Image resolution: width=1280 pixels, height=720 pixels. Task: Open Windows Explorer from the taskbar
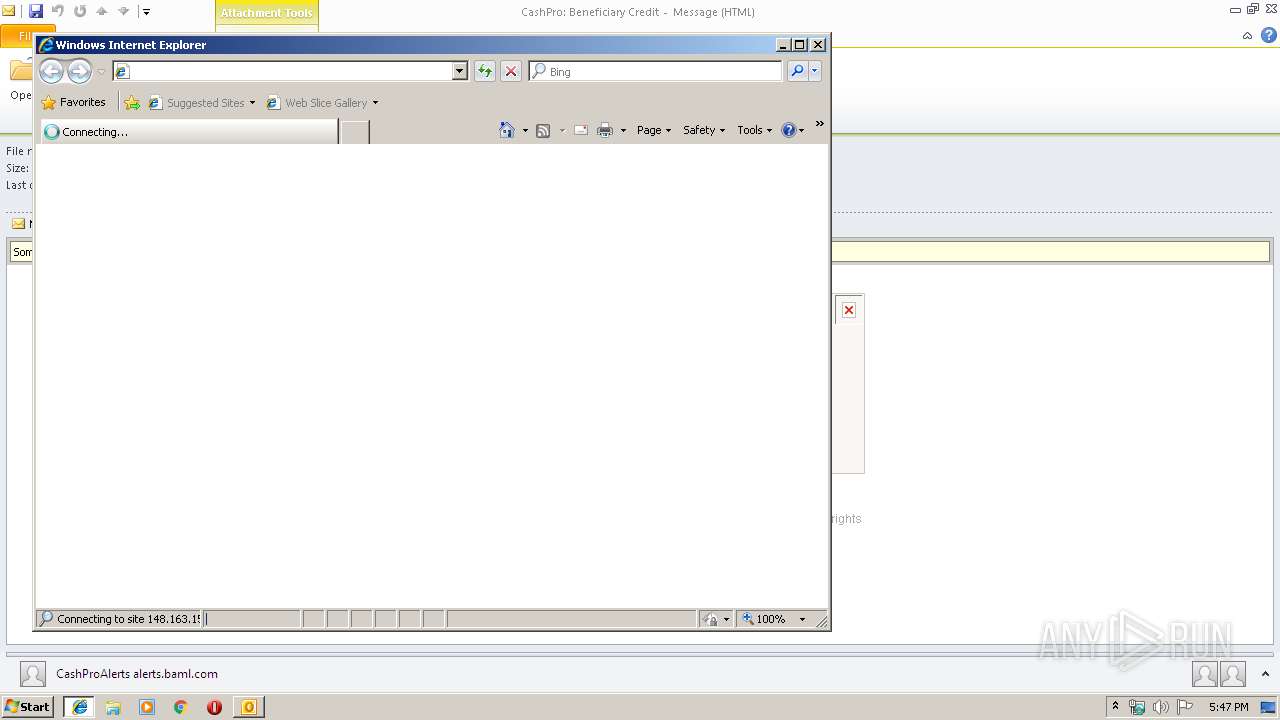[x=113, y=706]
